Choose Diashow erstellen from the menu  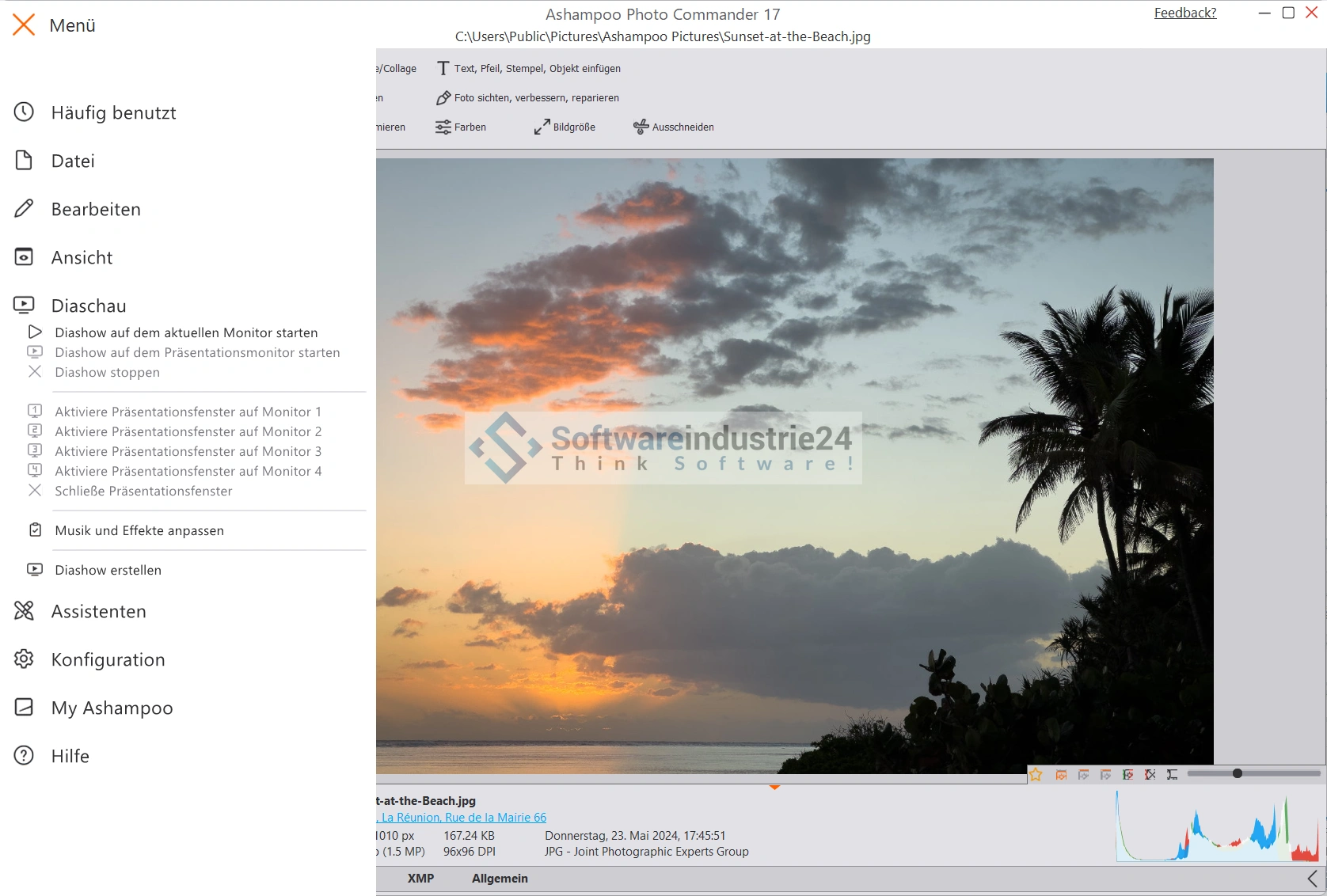[x=108, y=570]
